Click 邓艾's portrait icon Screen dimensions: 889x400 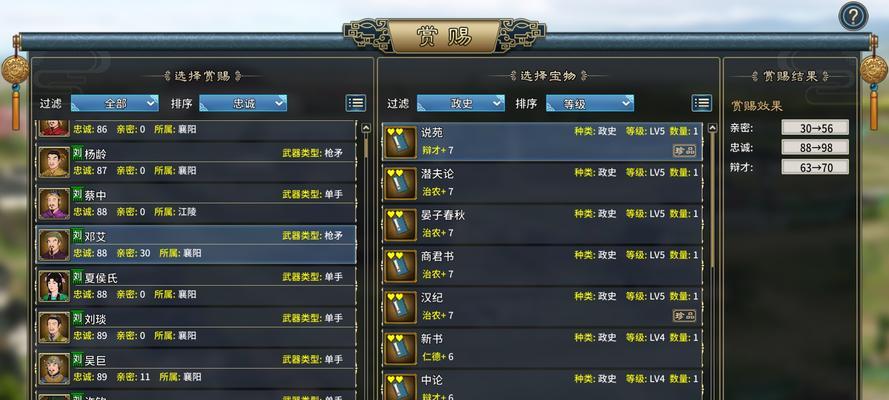[54, 245]
